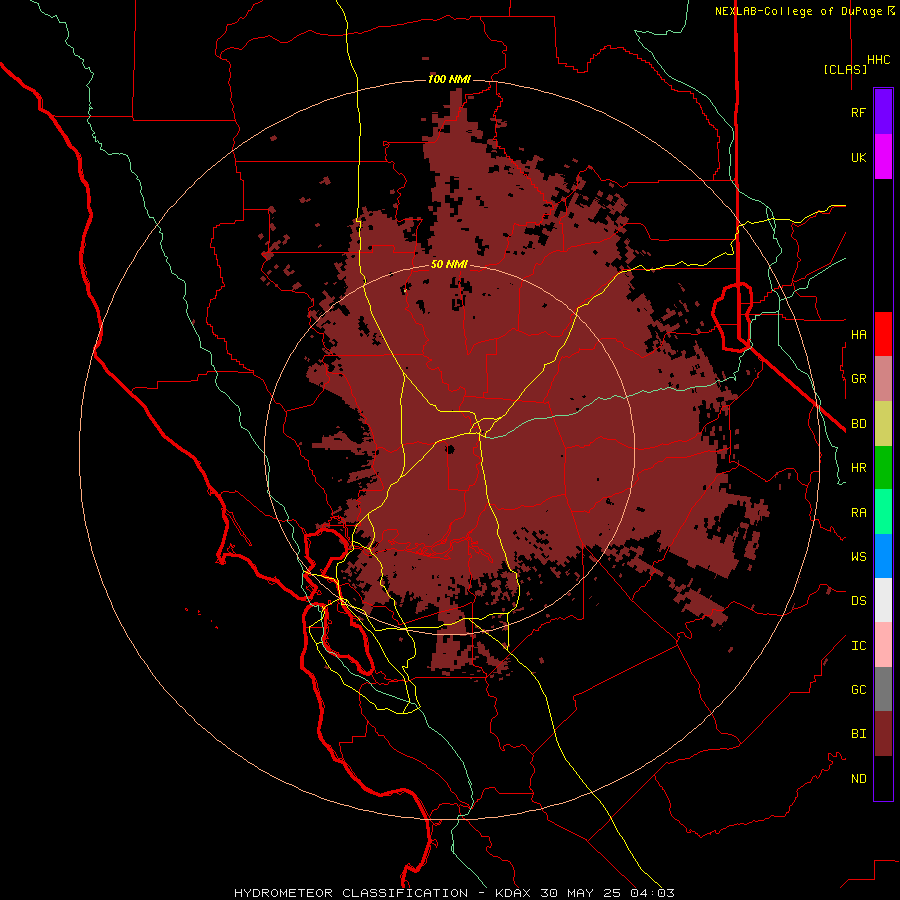
Task: Click the 50 NMI range ring label
Action: (449, 264)
